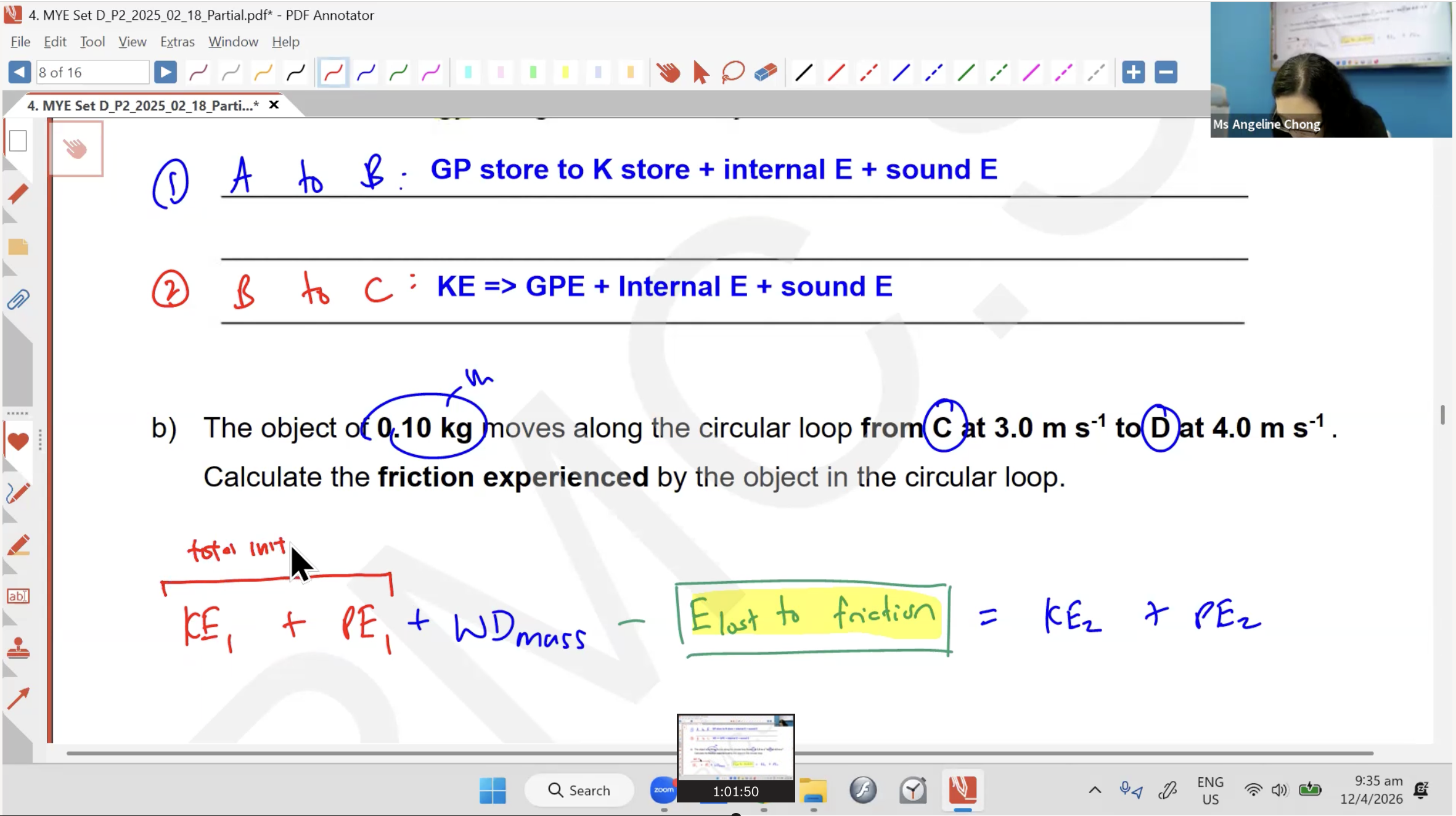Select the sticky note sidebar tool

[x=18, y=247]
